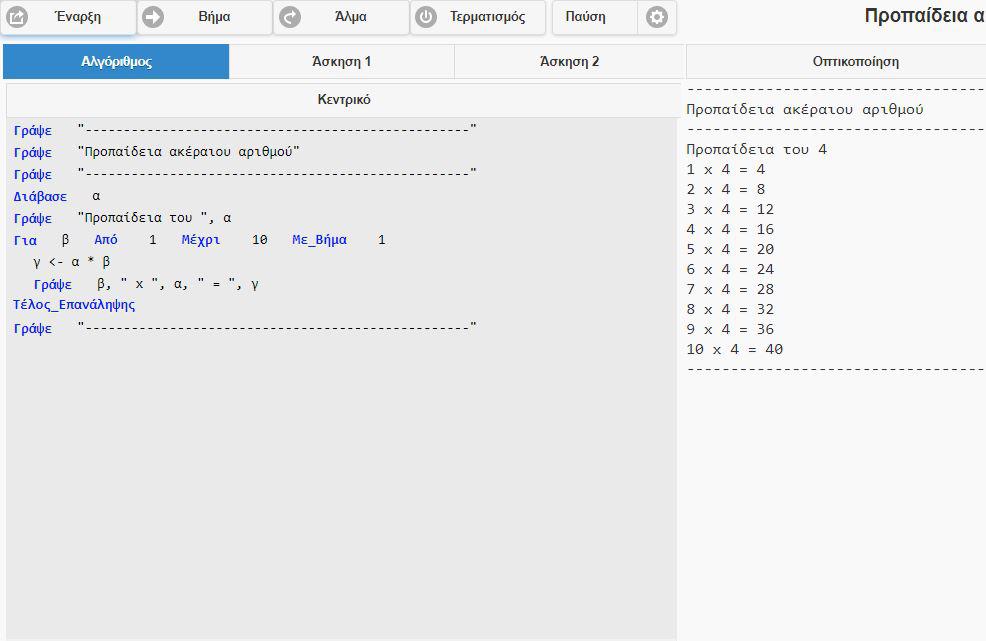Click the Έναρξη start icon

click(17, 17)
